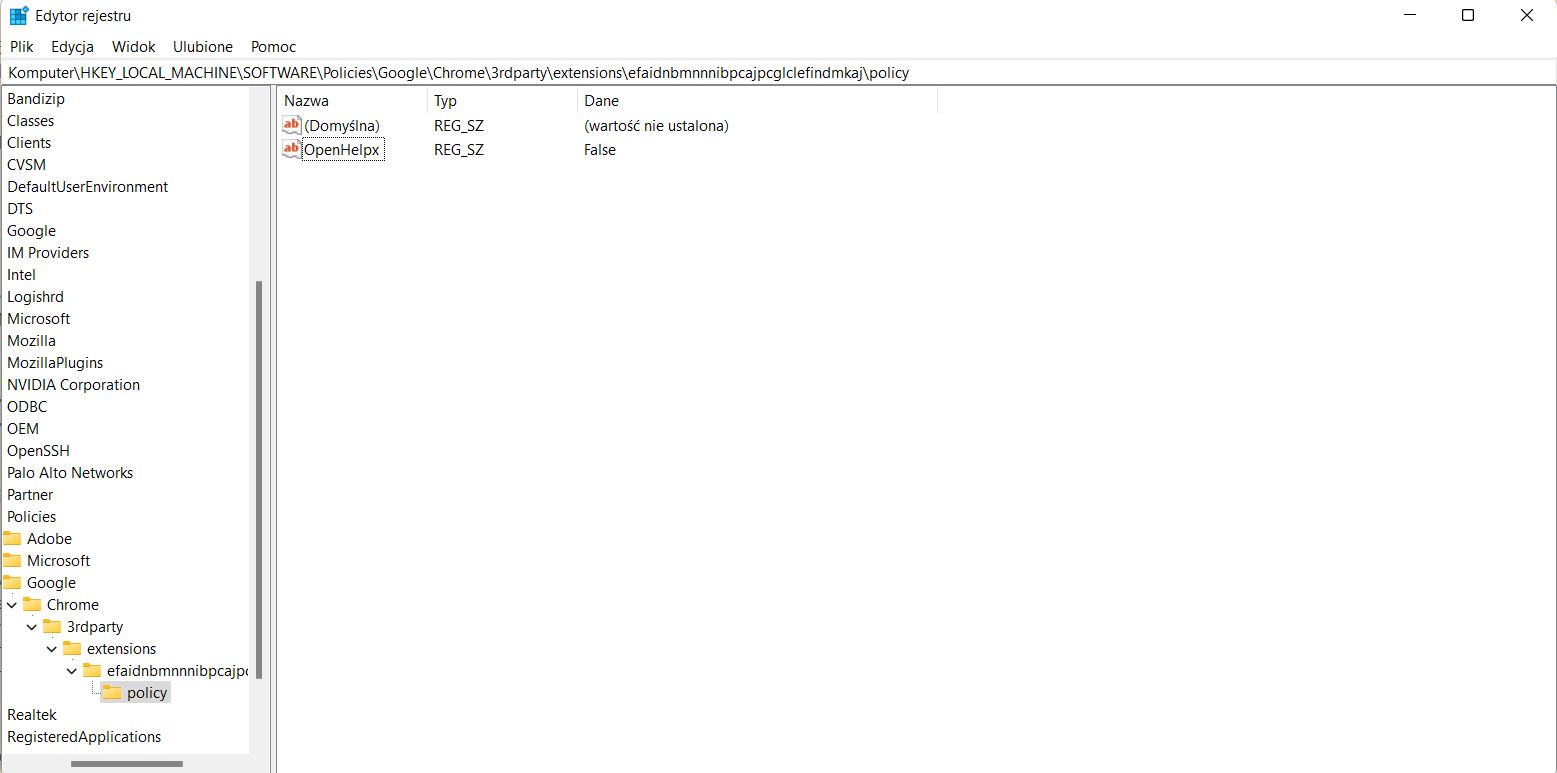Click the ab icon next to OpenHelpx
Viewport: 1557px width, 773px height.
coord(291,148)
